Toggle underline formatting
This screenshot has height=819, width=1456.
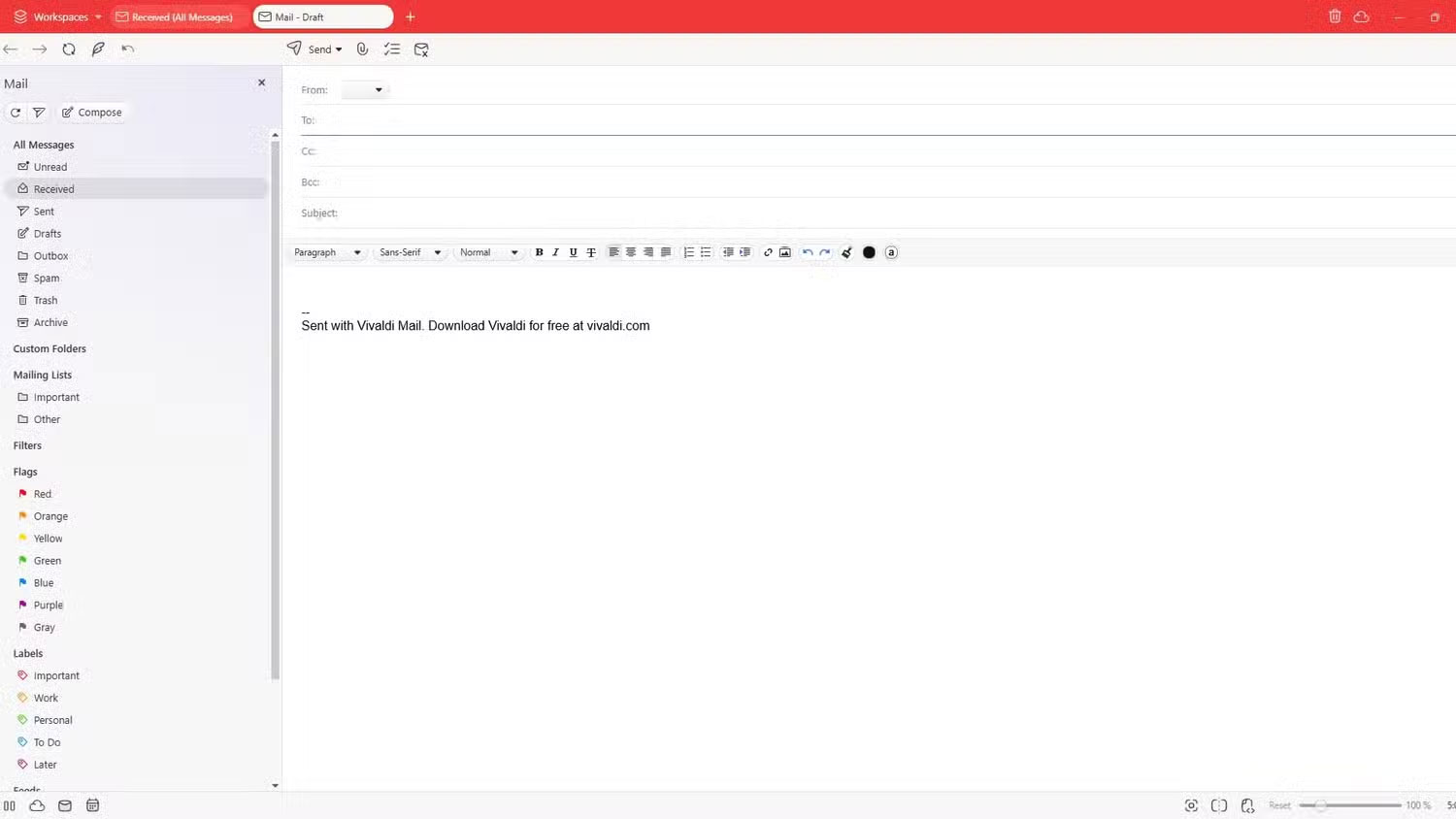click(573, 252)
